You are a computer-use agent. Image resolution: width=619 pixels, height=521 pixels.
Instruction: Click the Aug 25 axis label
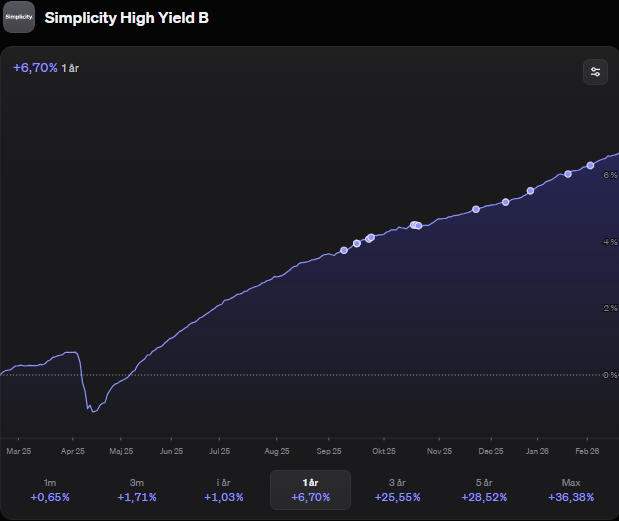(277, 451)
